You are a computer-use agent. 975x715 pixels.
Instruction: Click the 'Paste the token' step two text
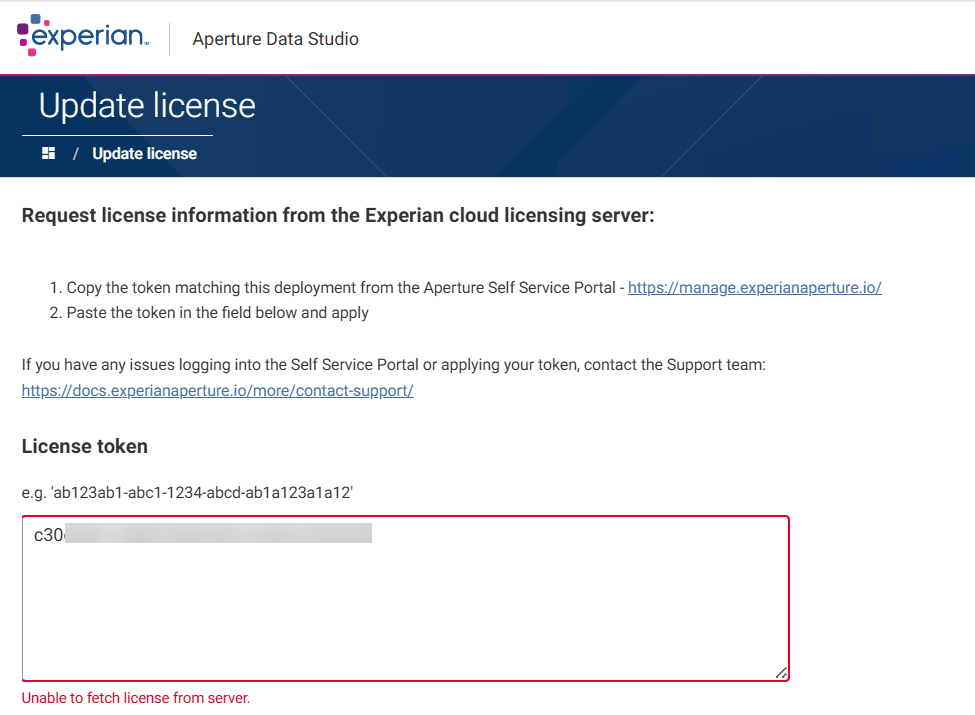[217, 313]
